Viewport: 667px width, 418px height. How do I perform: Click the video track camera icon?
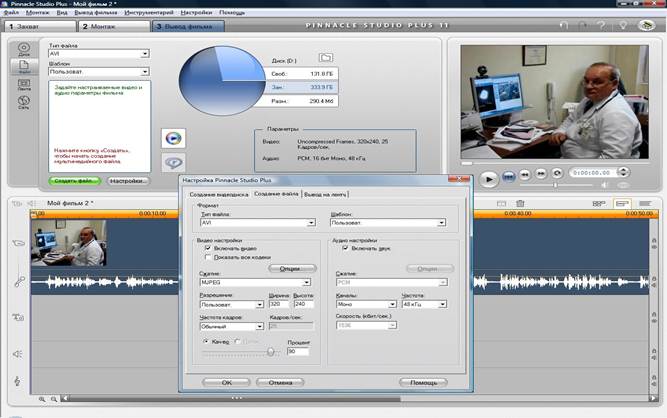click(x=18, y=243)
